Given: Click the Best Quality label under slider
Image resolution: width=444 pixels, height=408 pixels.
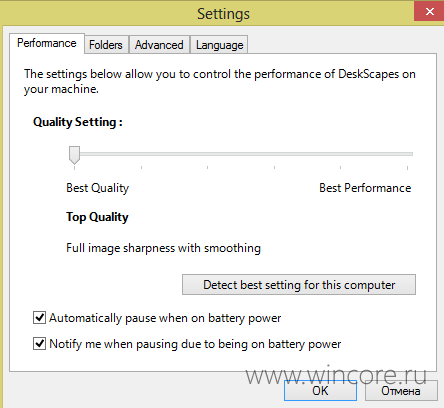Looking at the screenshot, I should tap(97, 188).
